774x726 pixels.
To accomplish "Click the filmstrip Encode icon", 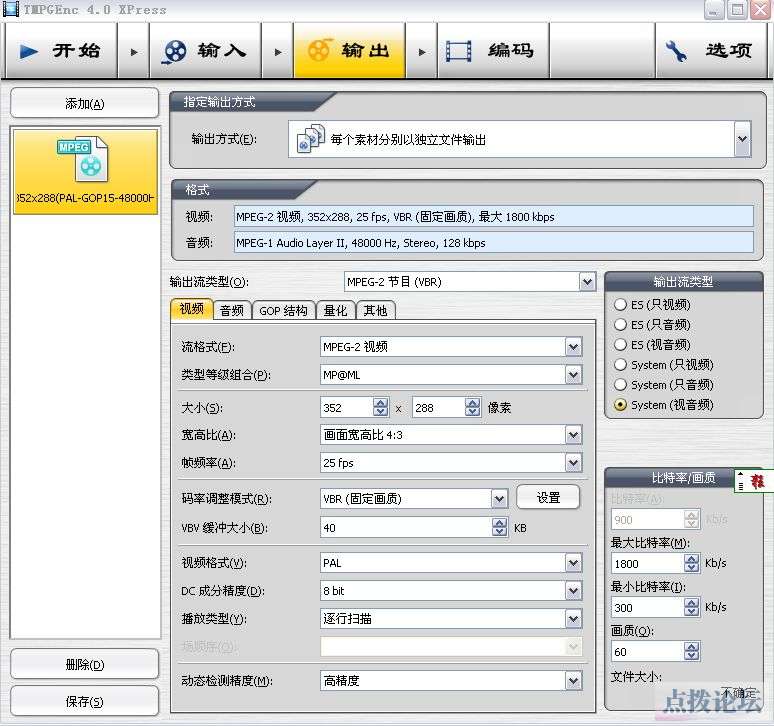I will (458, 51).
